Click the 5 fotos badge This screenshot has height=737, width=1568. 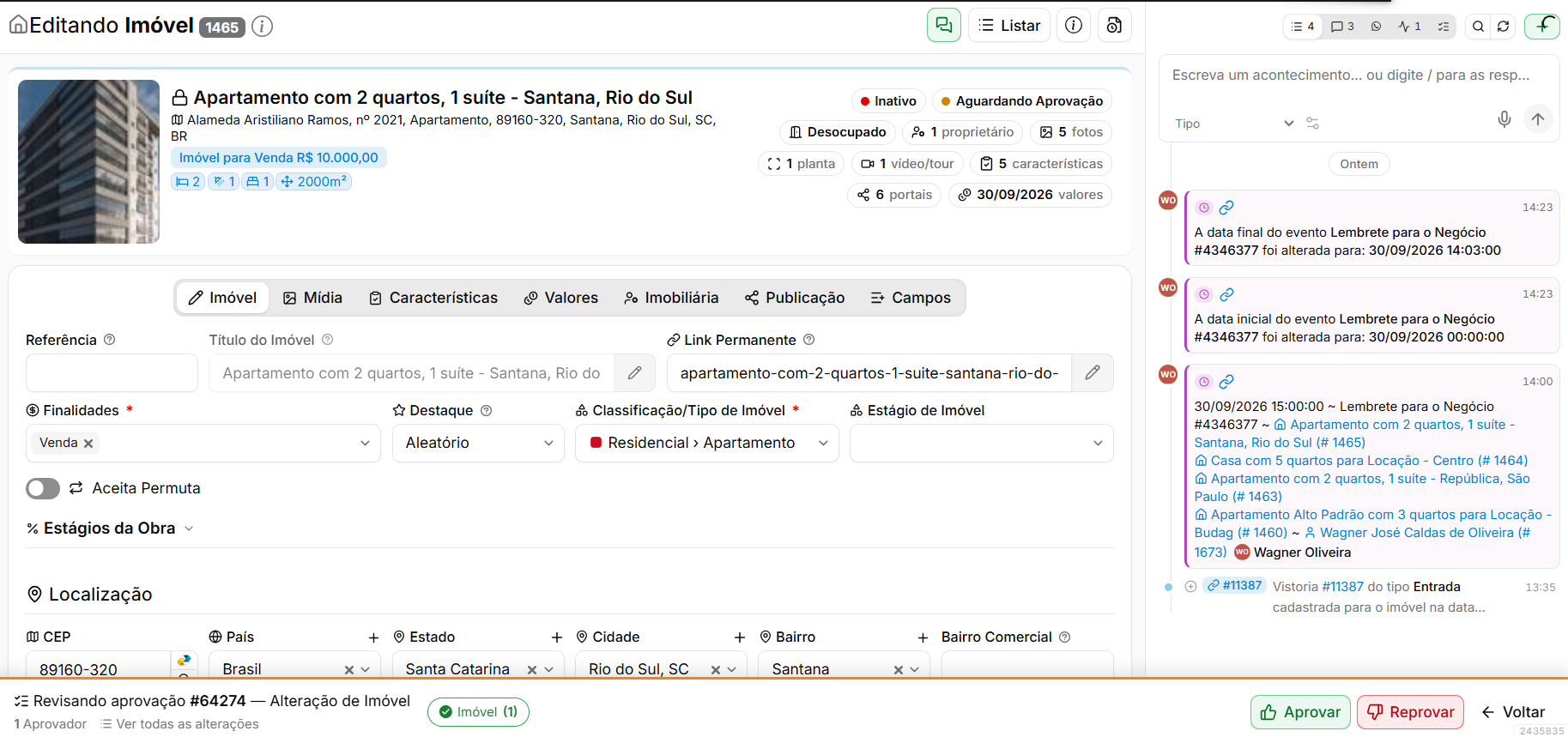(x=1071, y=132)
